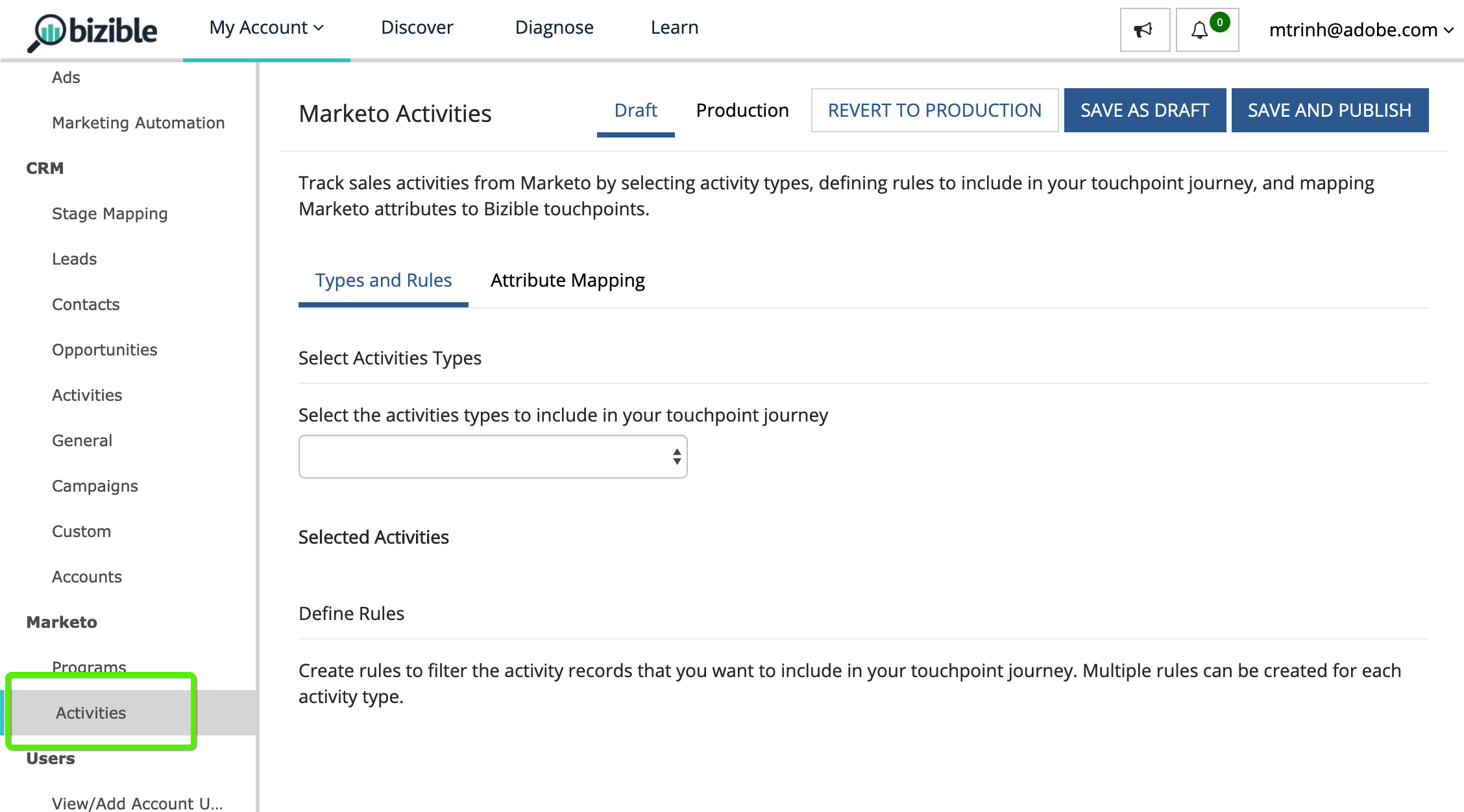This screenshot has width=1464, height=812.
Task: Expand the My Account menu
Action: coord(266,28)
